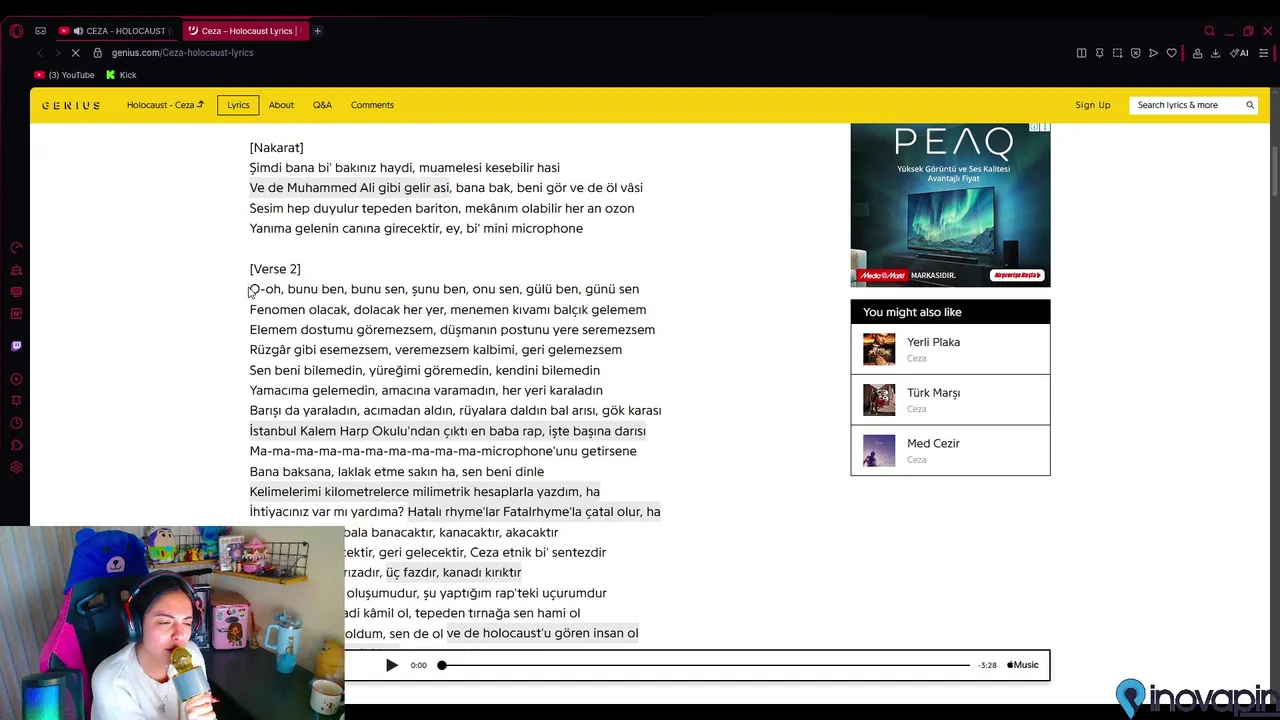Go to the About section

pyautogui.click(x=281, y=105)
